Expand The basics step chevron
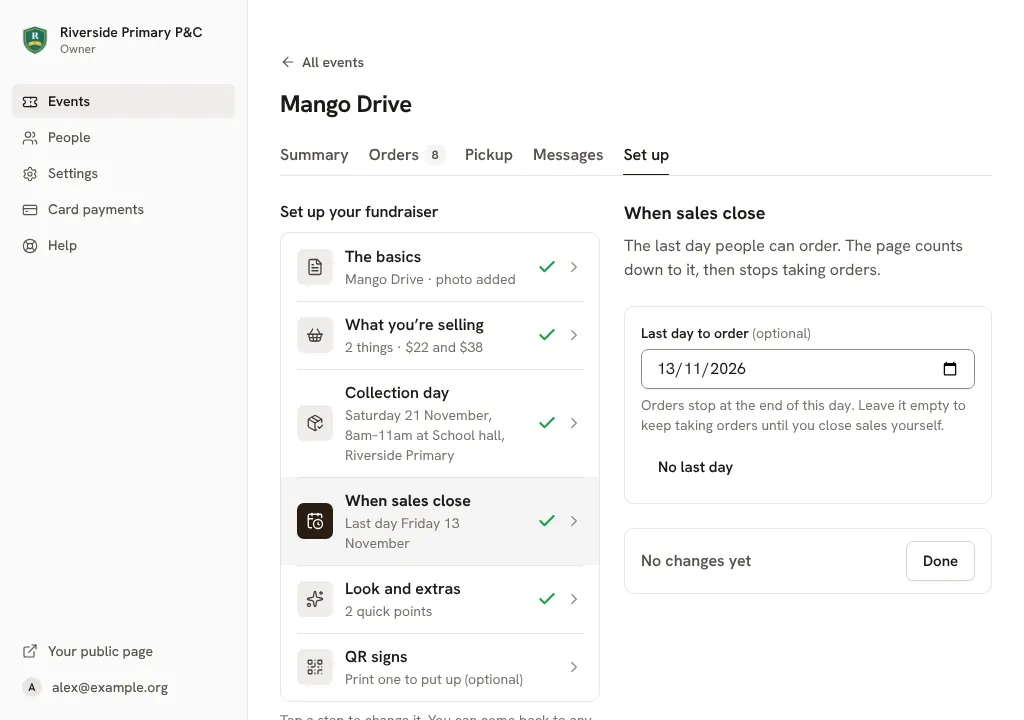 (573, 267)
